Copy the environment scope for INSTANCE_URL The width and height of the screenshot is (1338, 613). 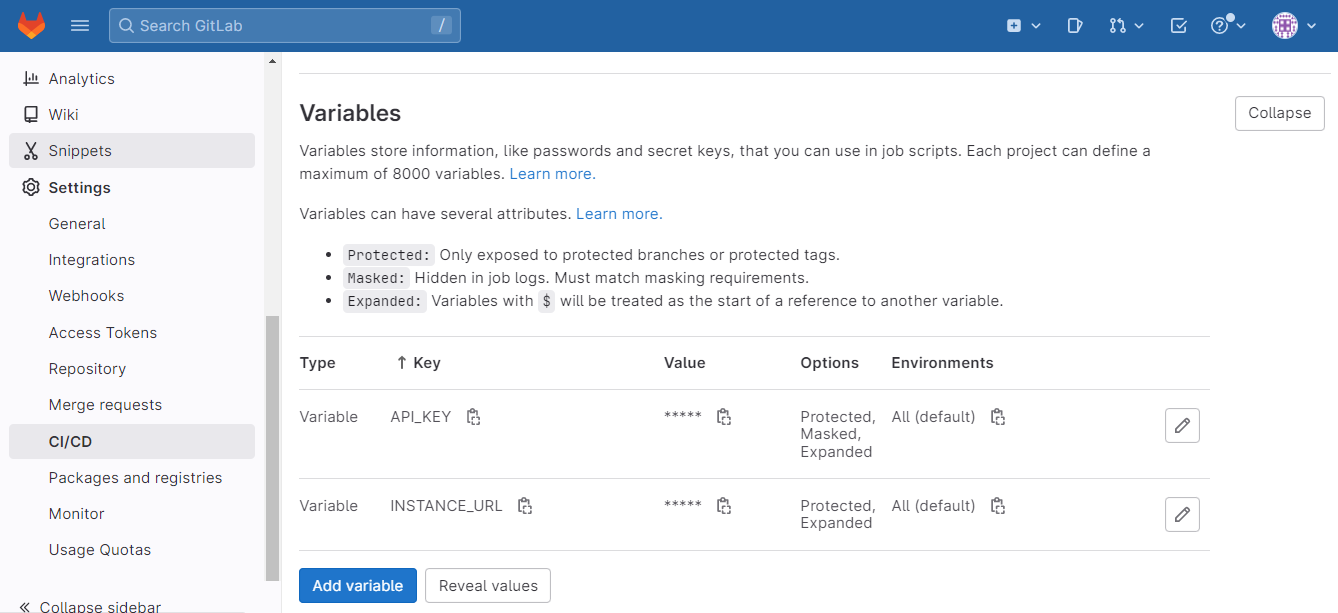pos(997,505)
